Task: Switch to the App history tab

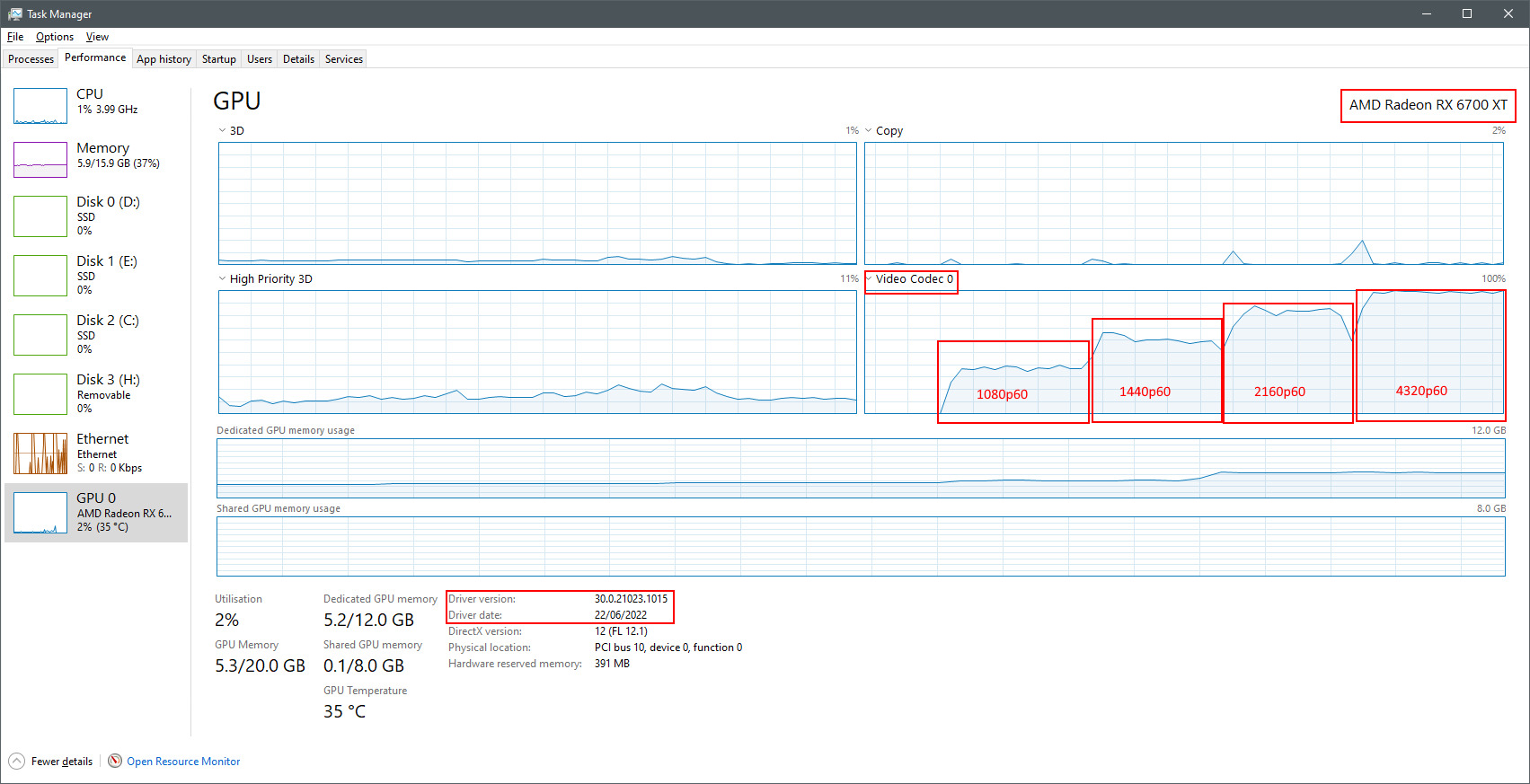Action: (x=164, y=59)
